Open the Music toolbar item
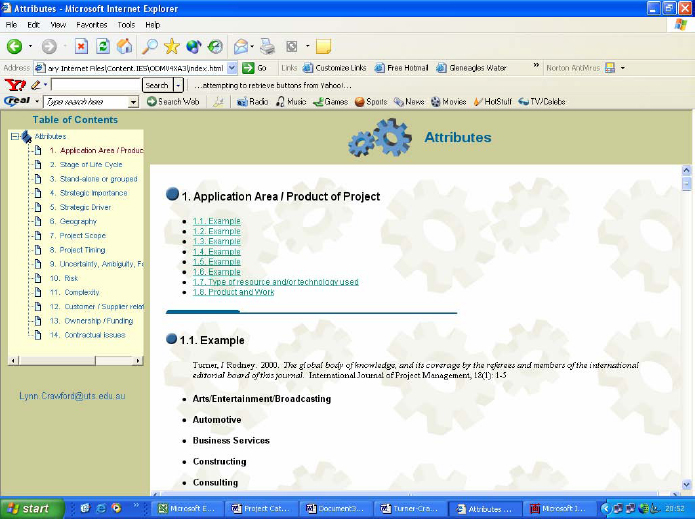 [x=291, y=101]
